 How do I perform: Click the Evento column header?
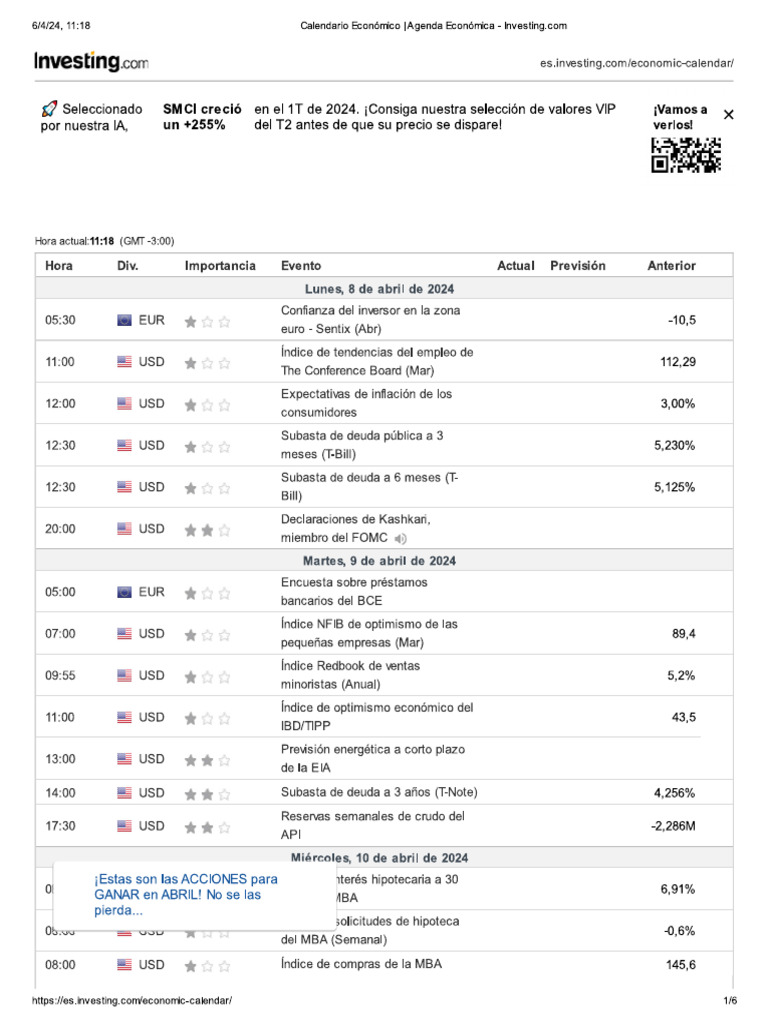tap(301, 266)
